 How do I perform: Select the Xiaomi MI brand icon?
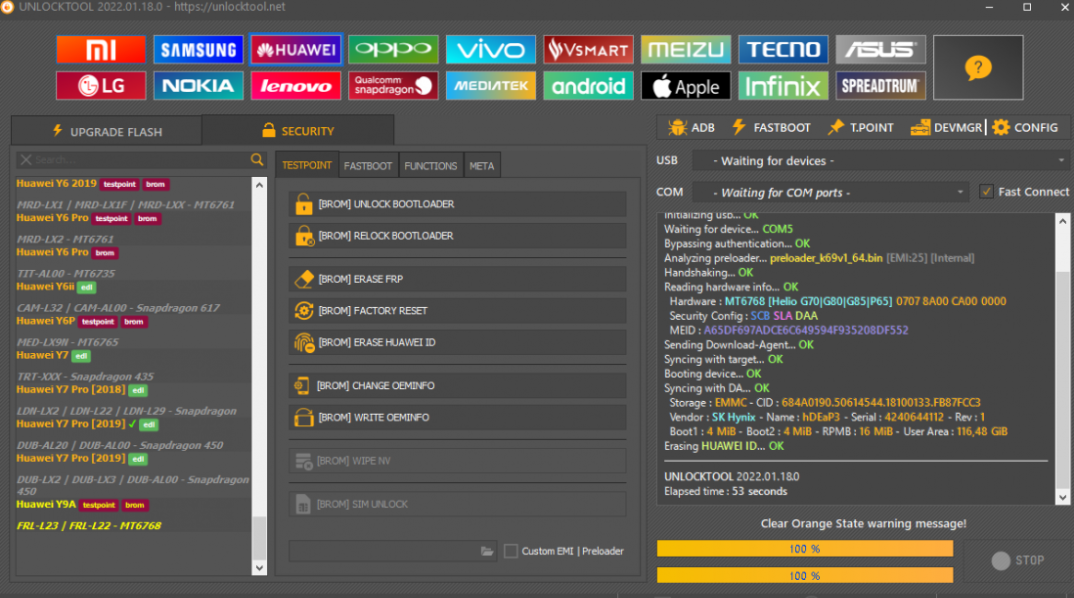[x=101, y=49]
